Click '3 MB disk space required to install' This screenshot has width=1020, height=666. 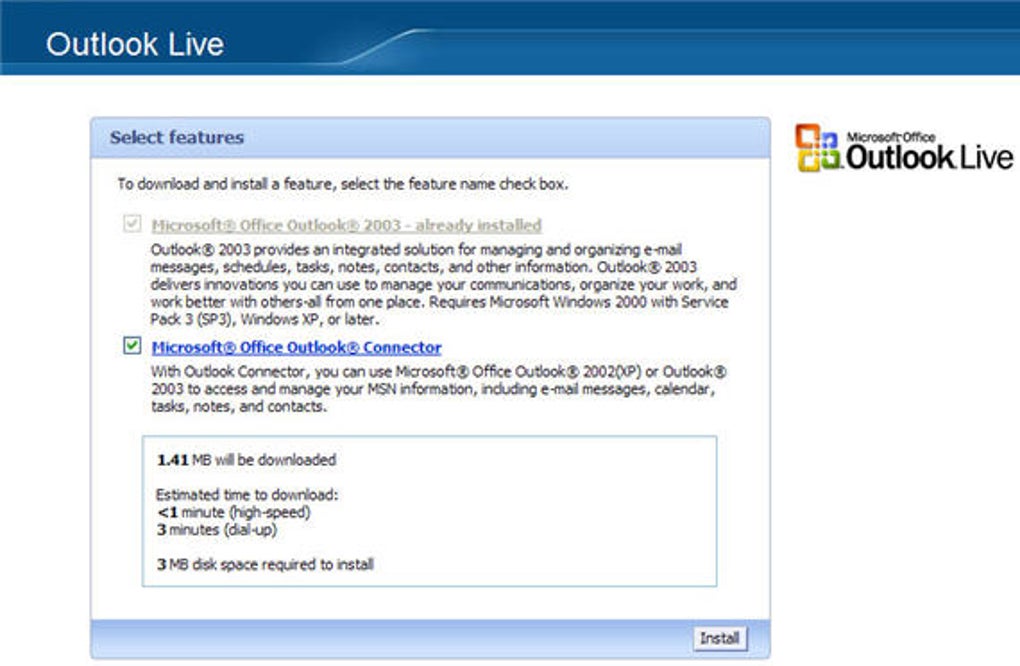click(x=265, y=565)
